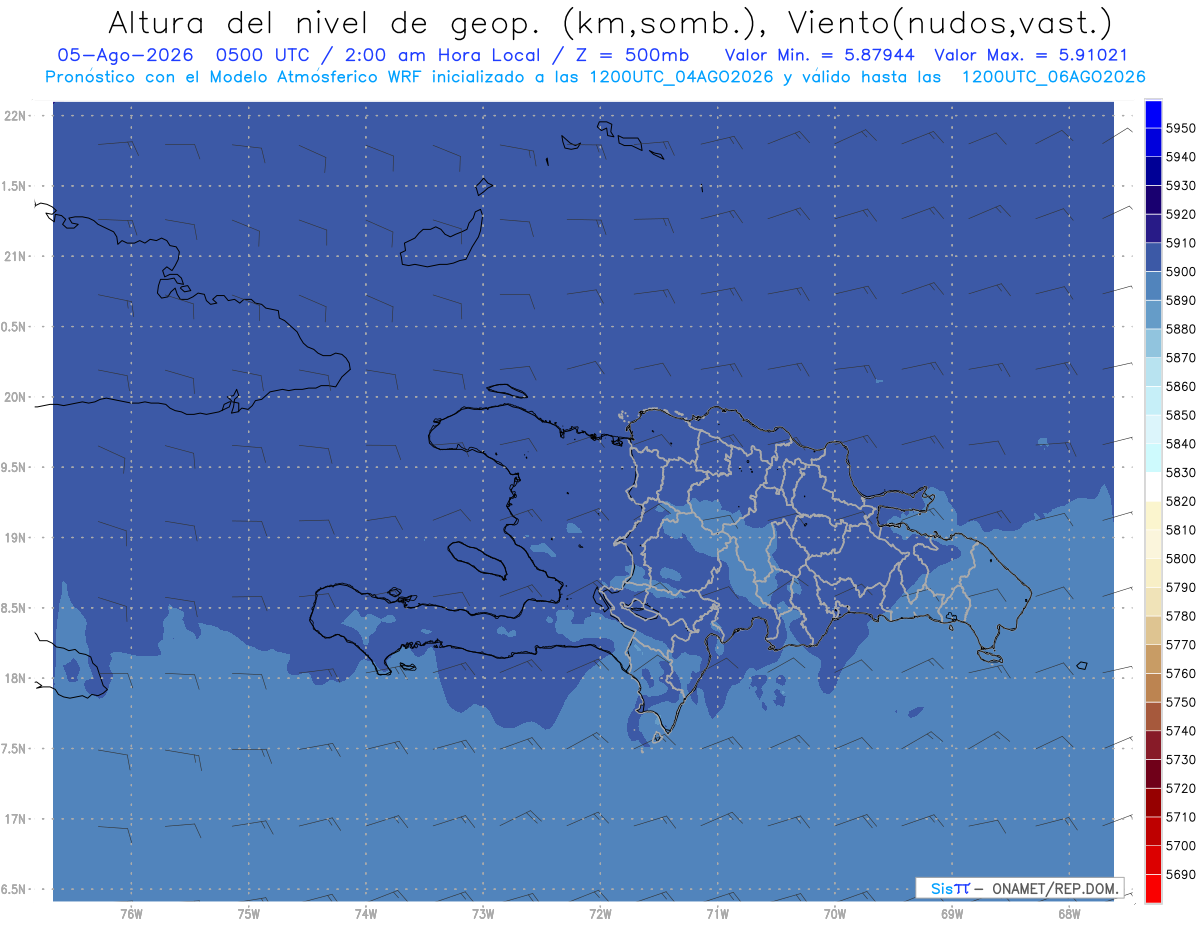The image size is (1200, 927).
Task: Click the '74W' longitude label
Action: coord(365,913)
